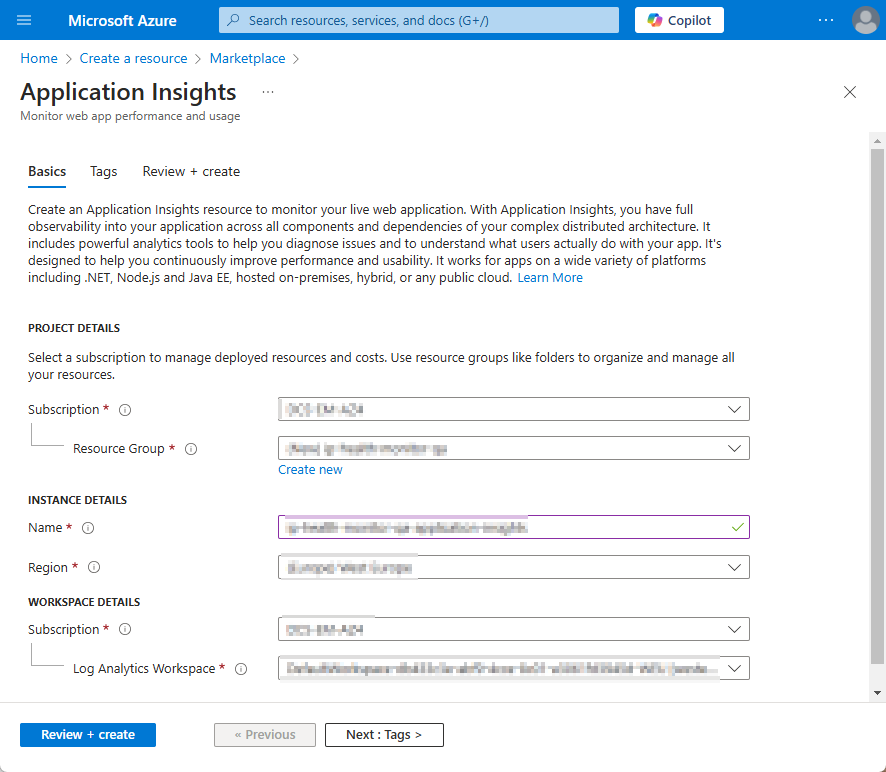Click Create new resource group link
The image size is (886, 772).
pos(310,470)
